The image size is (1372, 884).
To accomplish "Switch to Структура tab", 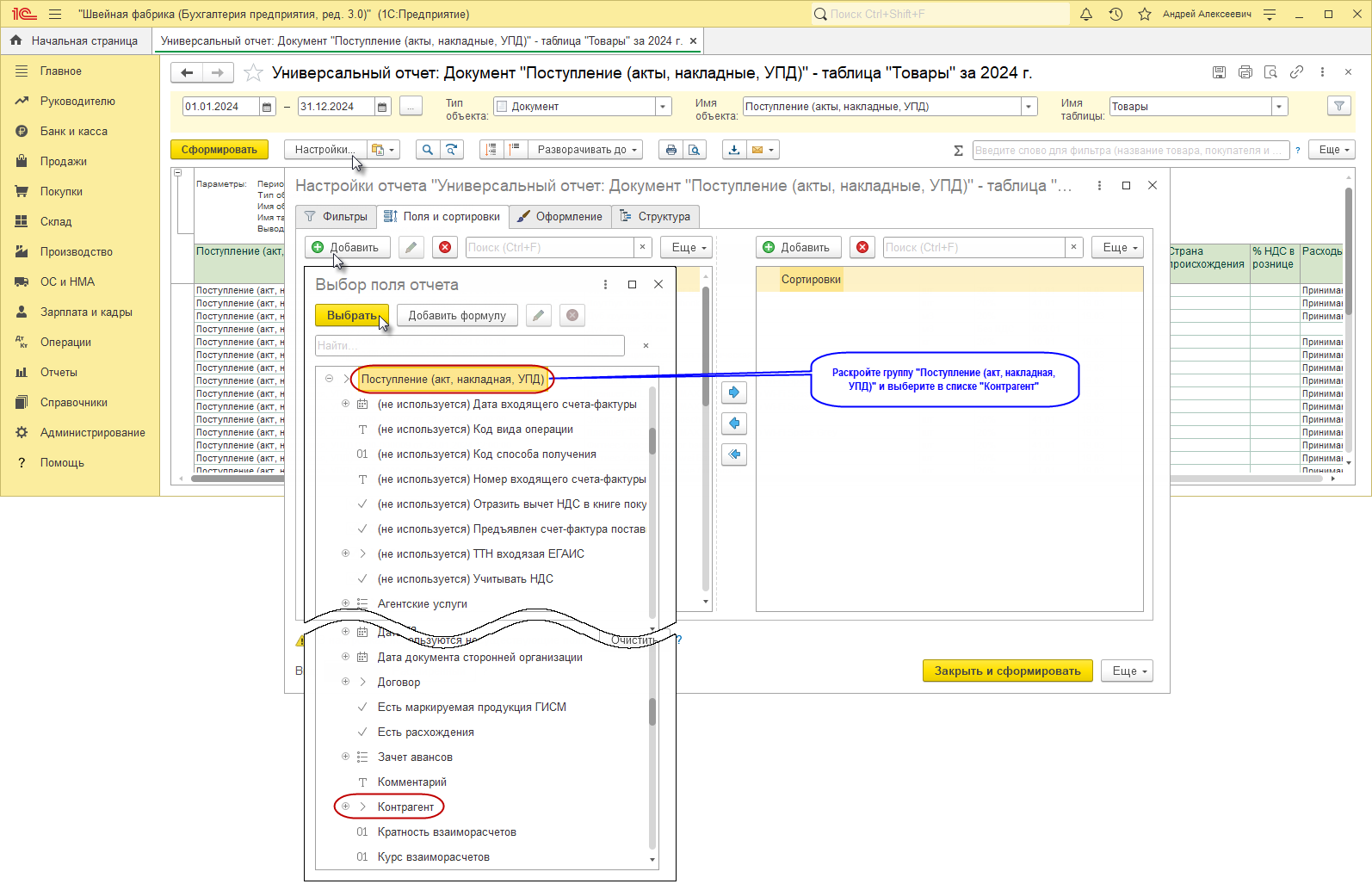I will pos(655,216).
